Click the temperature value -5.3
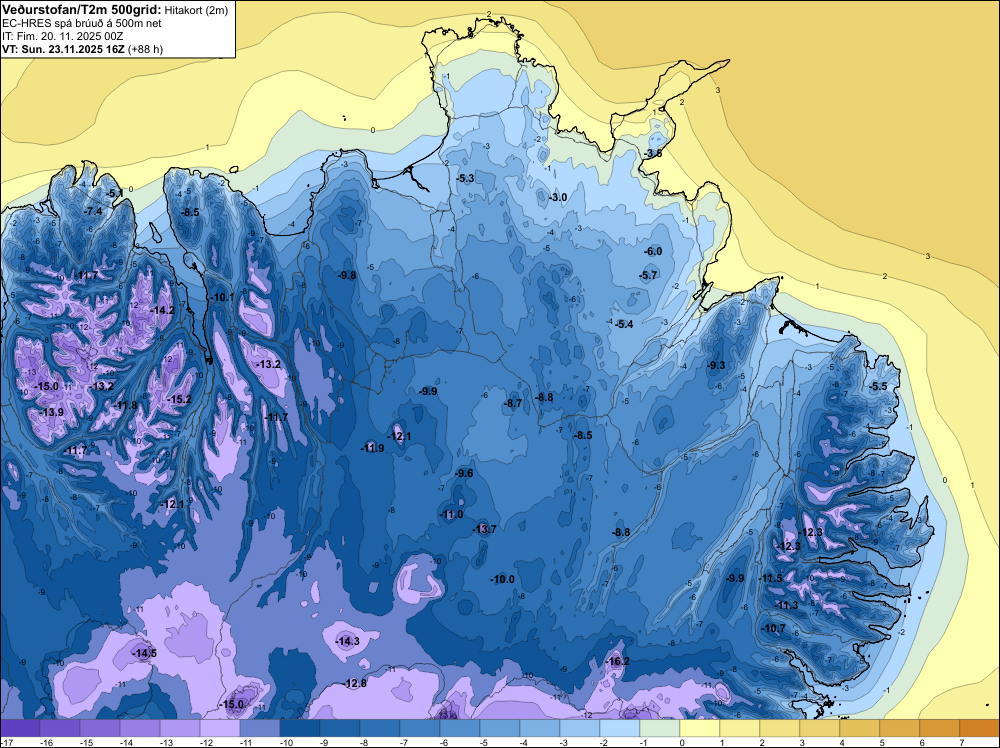Viewport: 1000px width, 748px height. pyautogui.click(x=466, y=178)
